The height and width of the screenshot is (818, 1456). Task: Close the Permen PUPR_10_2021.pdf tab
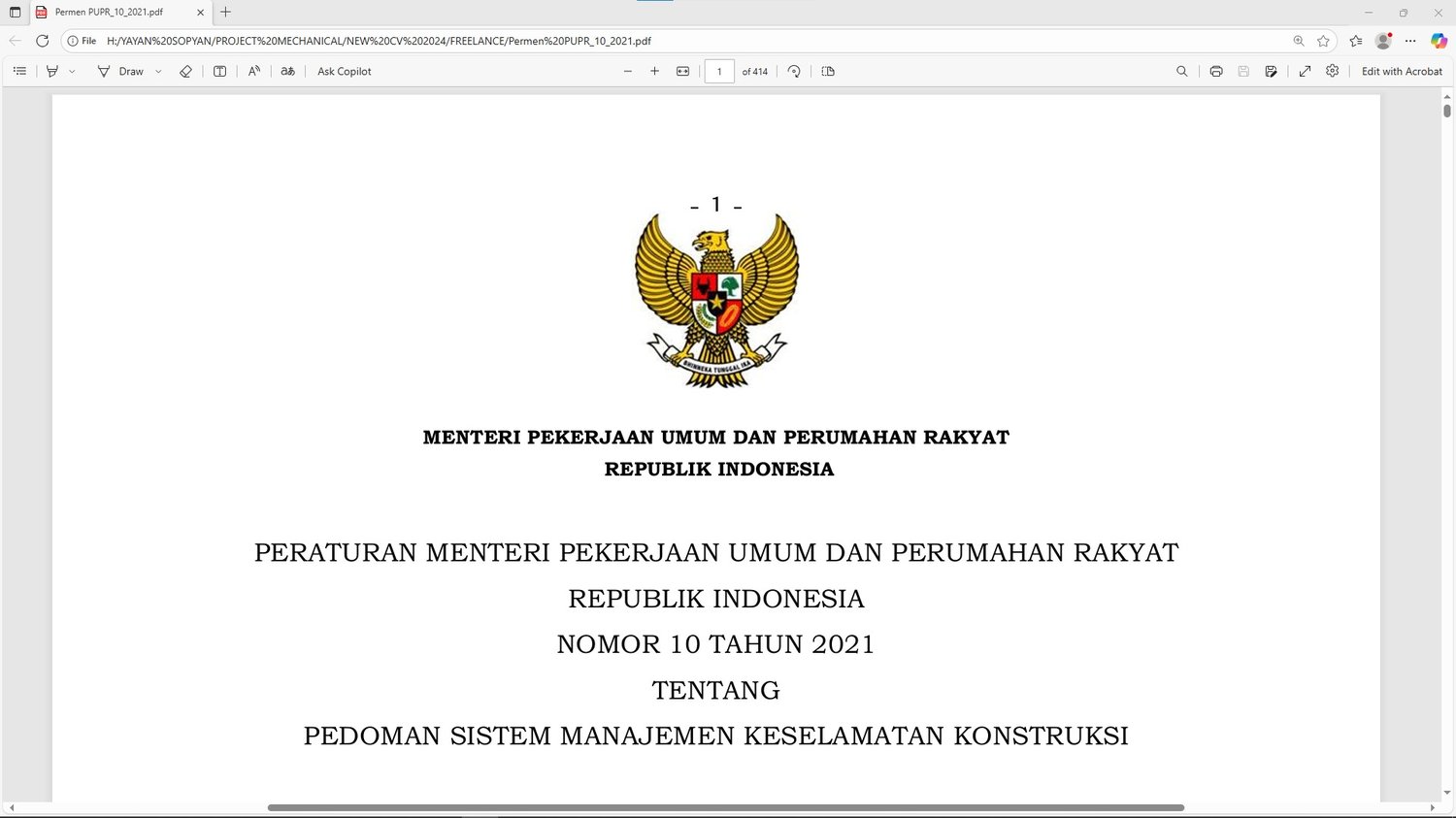click(x=201, y=13)
